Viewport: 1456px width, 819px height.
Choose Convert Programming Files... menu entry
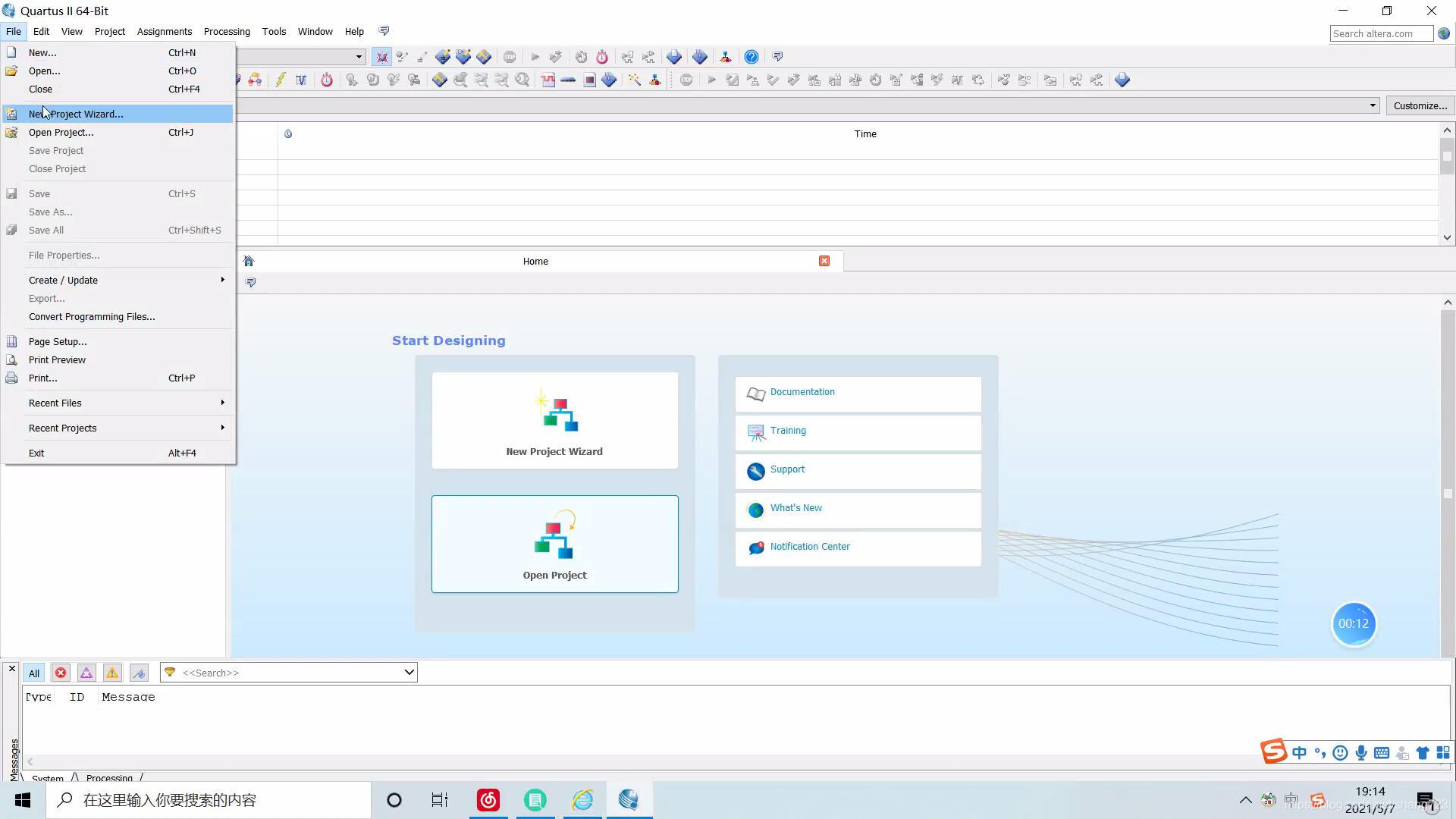(x=118, y=317)
